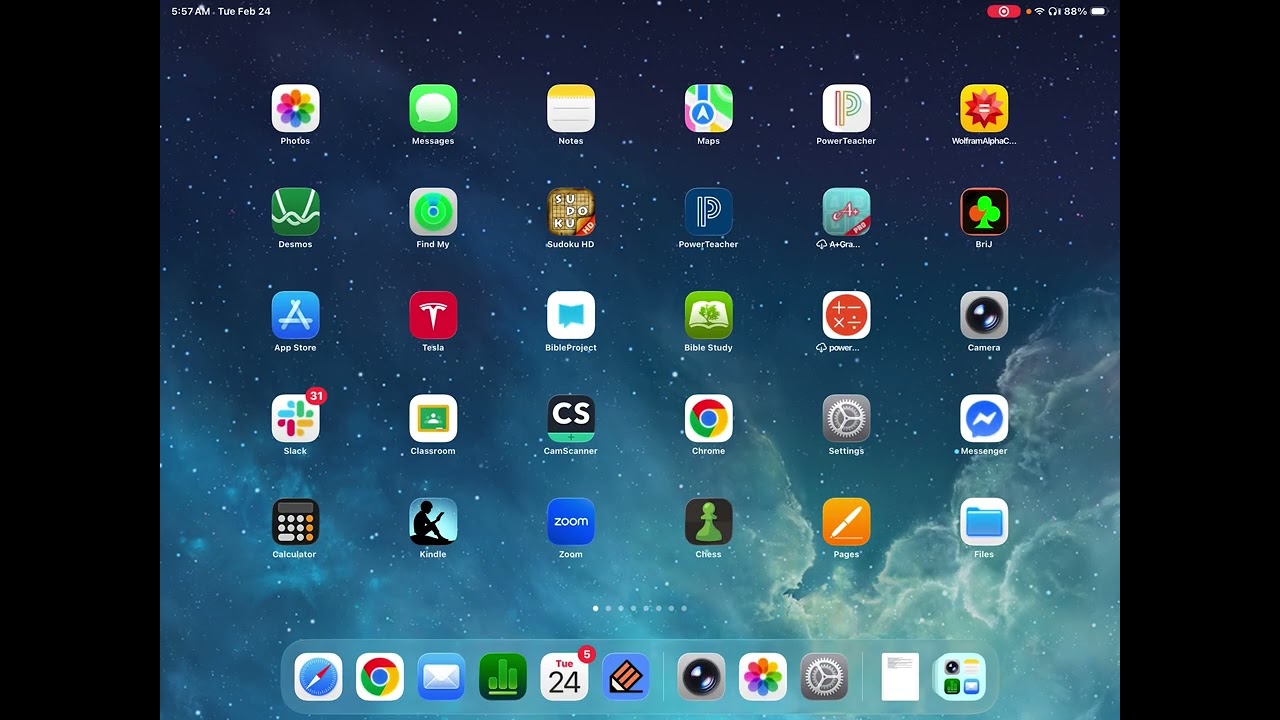Launch the Pages app
Image resolution: width=1280 pixels, height=720 pixels.
click(847, 522)
